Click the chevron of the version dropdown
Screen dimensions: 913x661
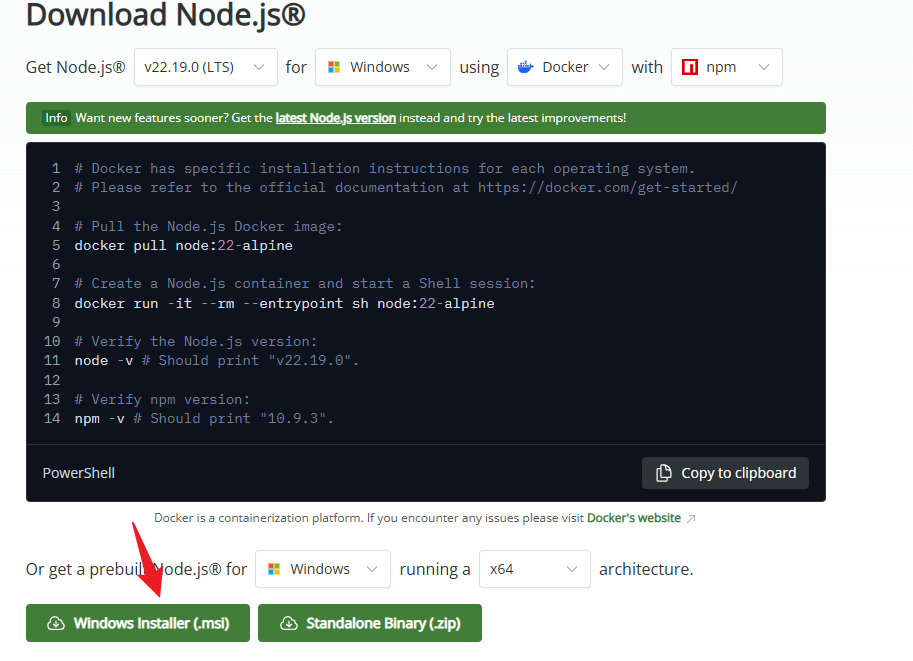point(259,68)
